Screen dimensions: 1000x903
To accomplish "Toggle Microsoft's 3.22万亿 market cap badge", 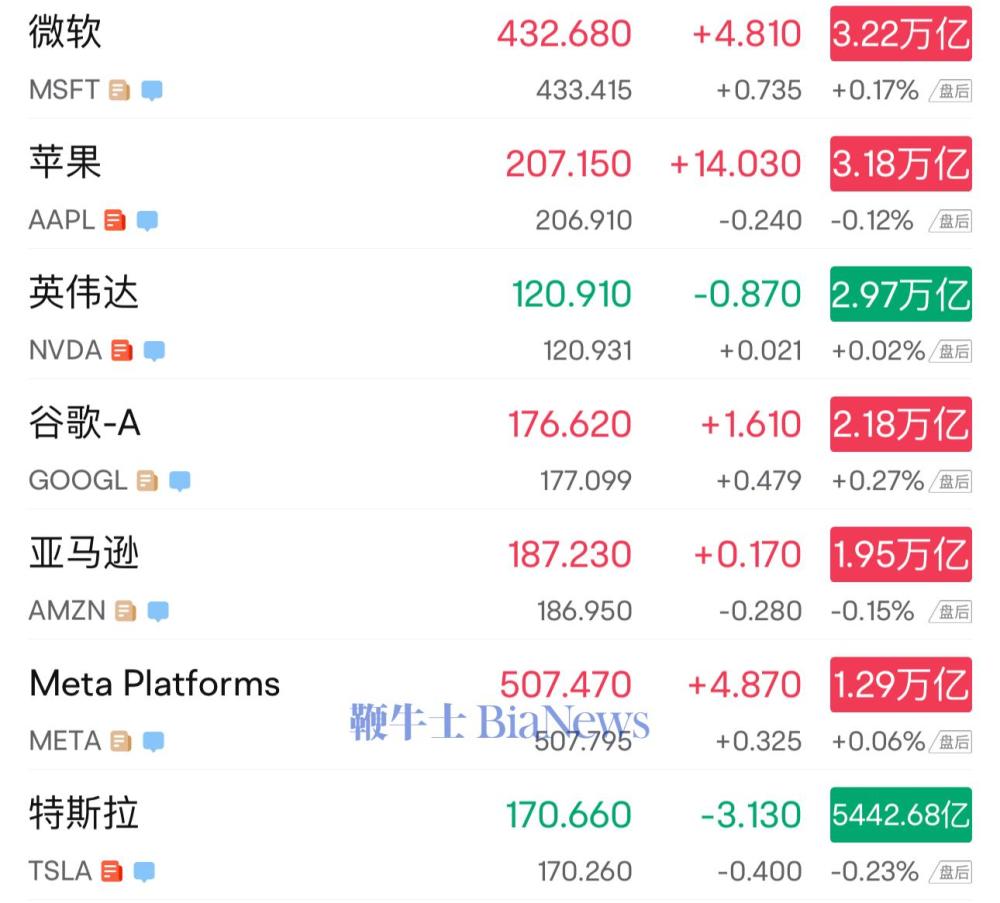I will (x=901, y=34).
